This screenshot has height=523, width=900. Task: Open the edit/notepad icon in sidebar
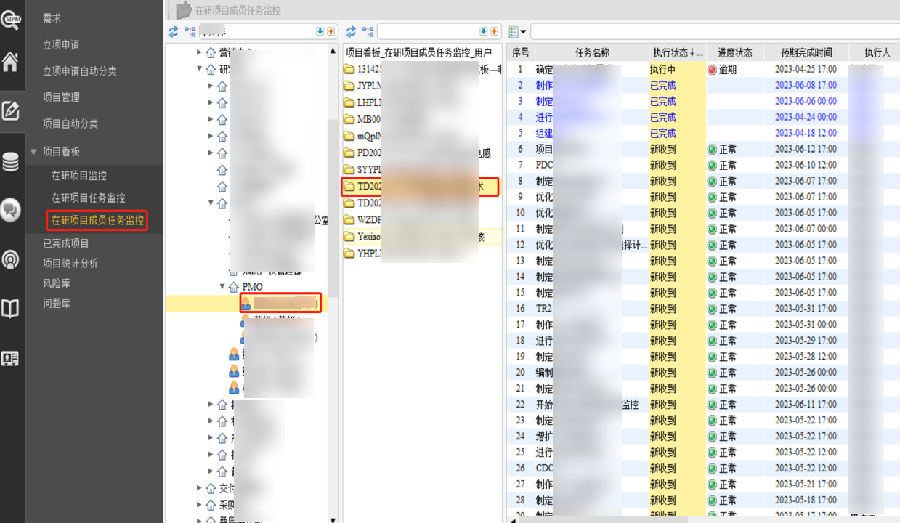coord(11,111)
